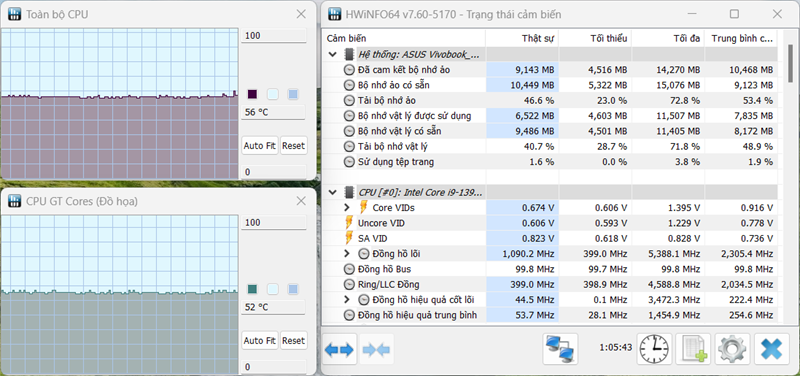
Task: Open the network remote monitoring icon
Action: (560, 349)
